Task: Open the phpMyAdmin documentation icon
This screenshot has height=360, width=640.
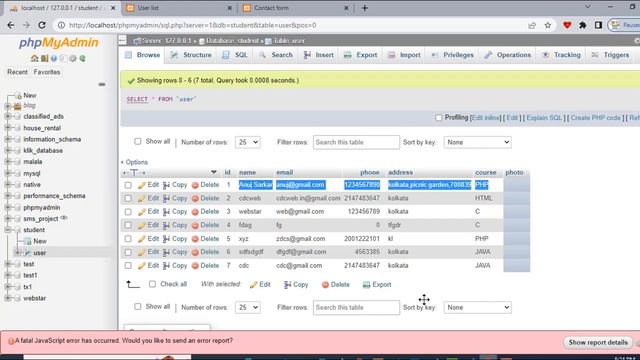Action: point(54,58)
